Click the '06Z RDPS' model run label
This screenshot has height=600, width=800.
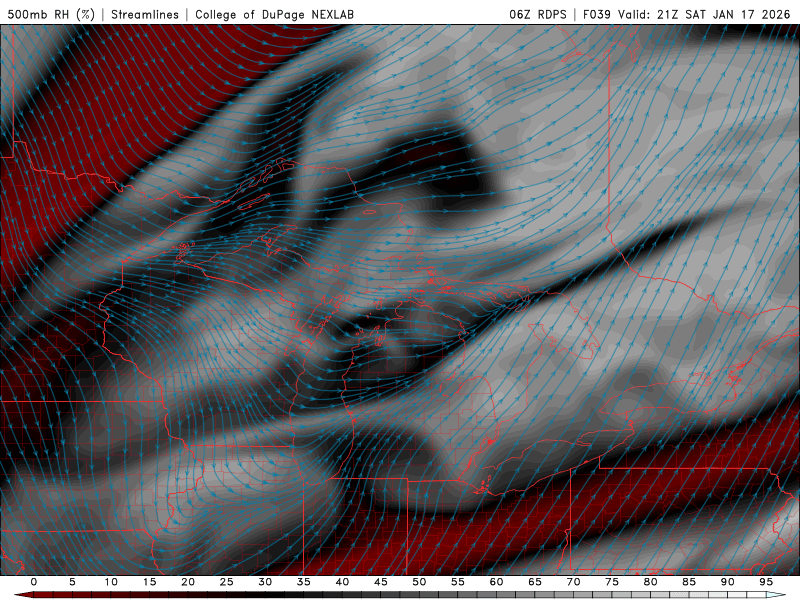[x=538, y=14]
